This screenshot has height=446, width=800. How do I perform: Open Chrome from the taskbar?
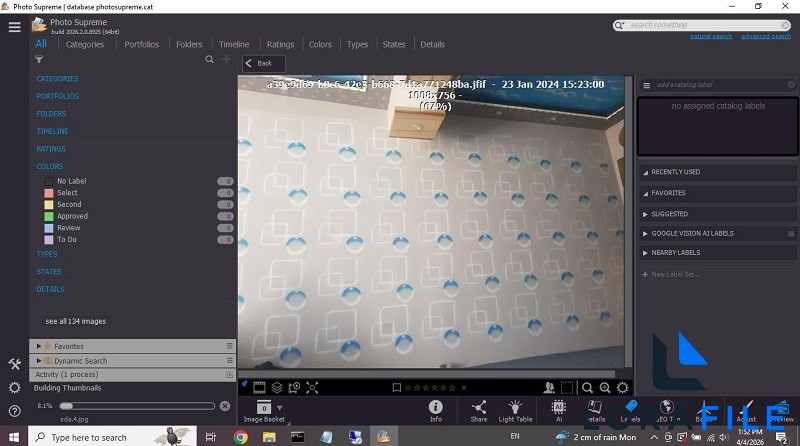pyautogui.click(x=240, y=437)
